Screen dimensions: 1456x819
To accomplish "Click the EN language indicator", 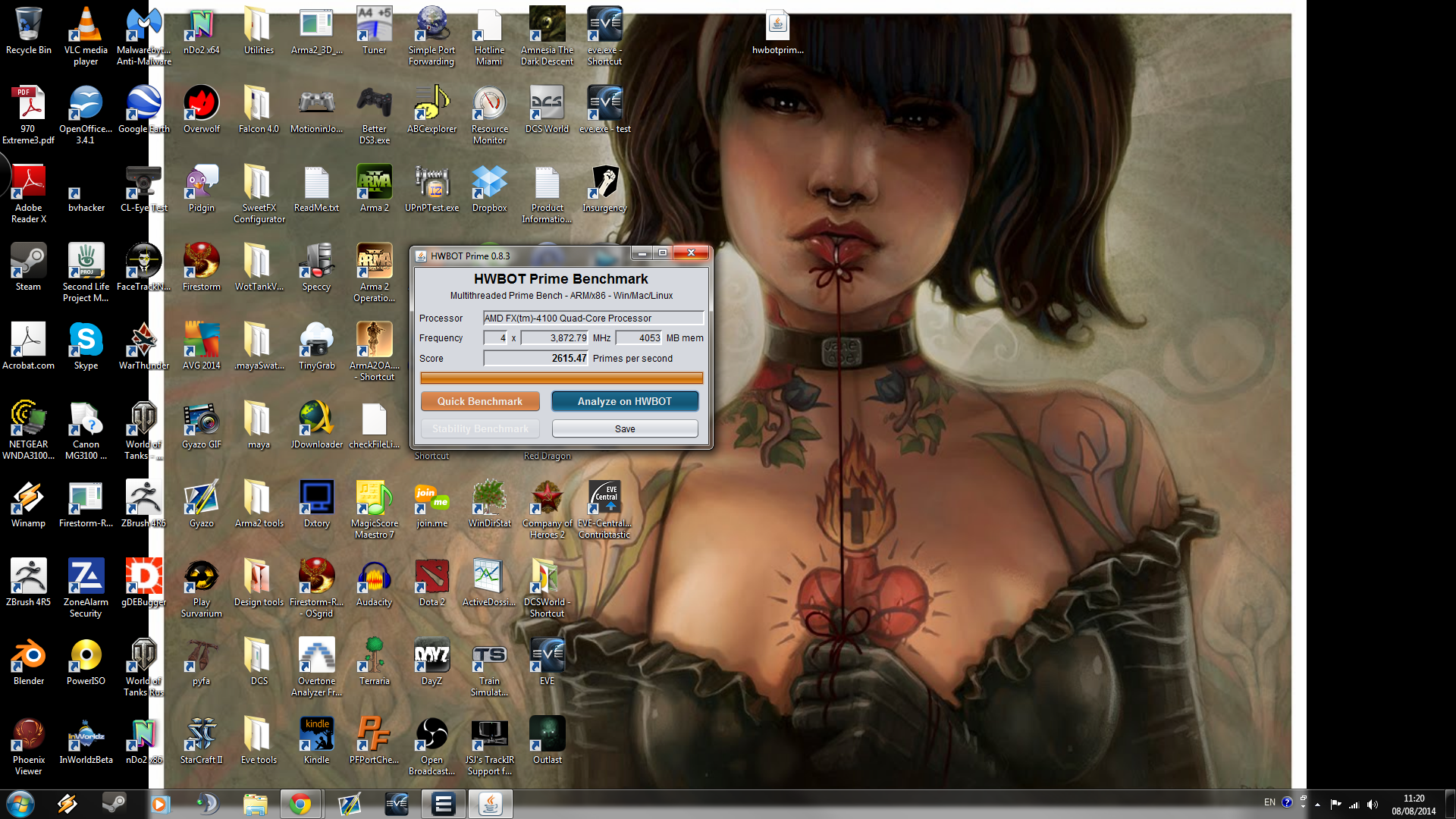I will pos(1269,802).
